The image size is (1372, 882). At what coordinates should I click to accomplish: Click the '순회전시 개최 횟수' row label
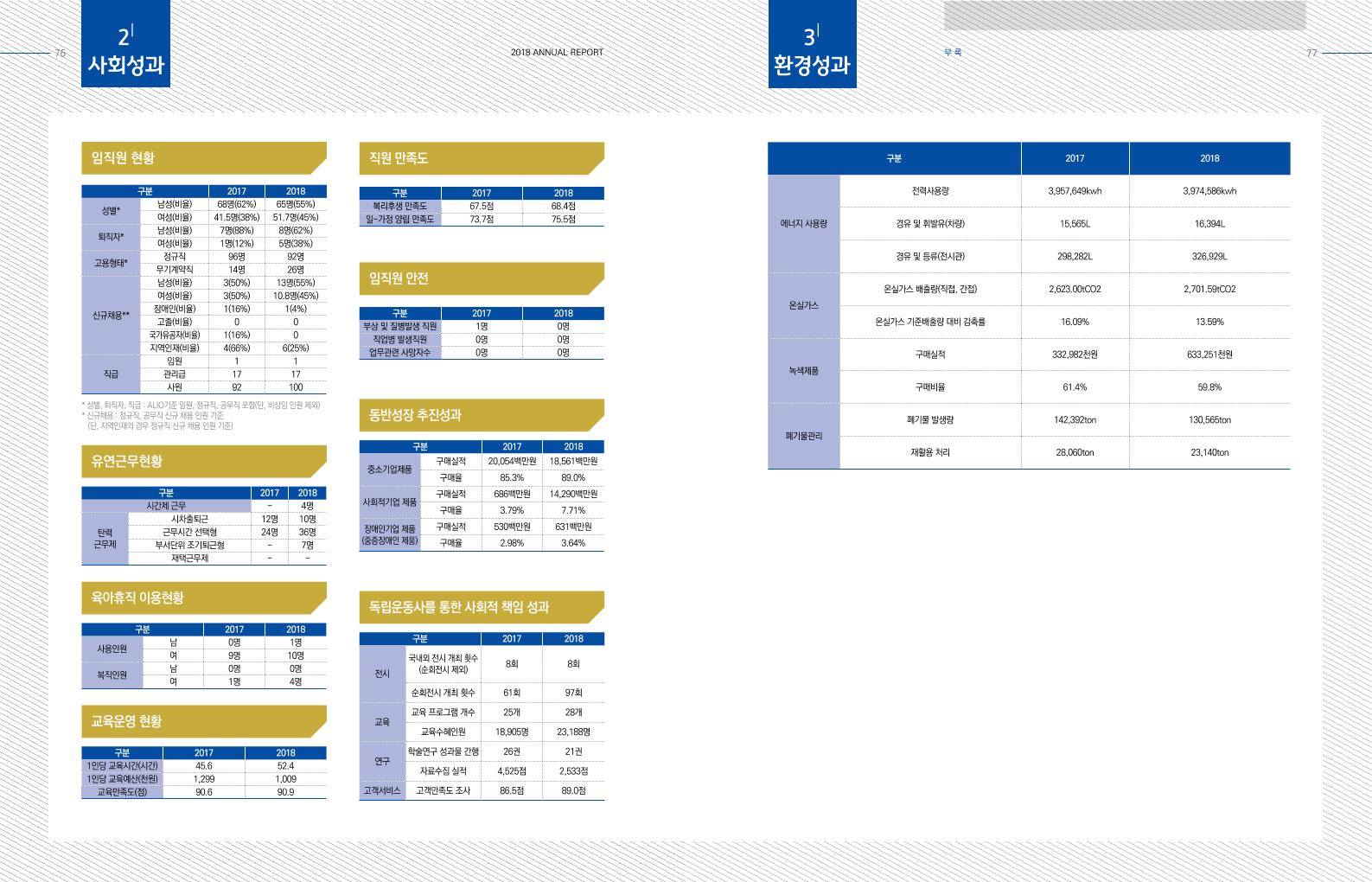[x=444, y=693]
